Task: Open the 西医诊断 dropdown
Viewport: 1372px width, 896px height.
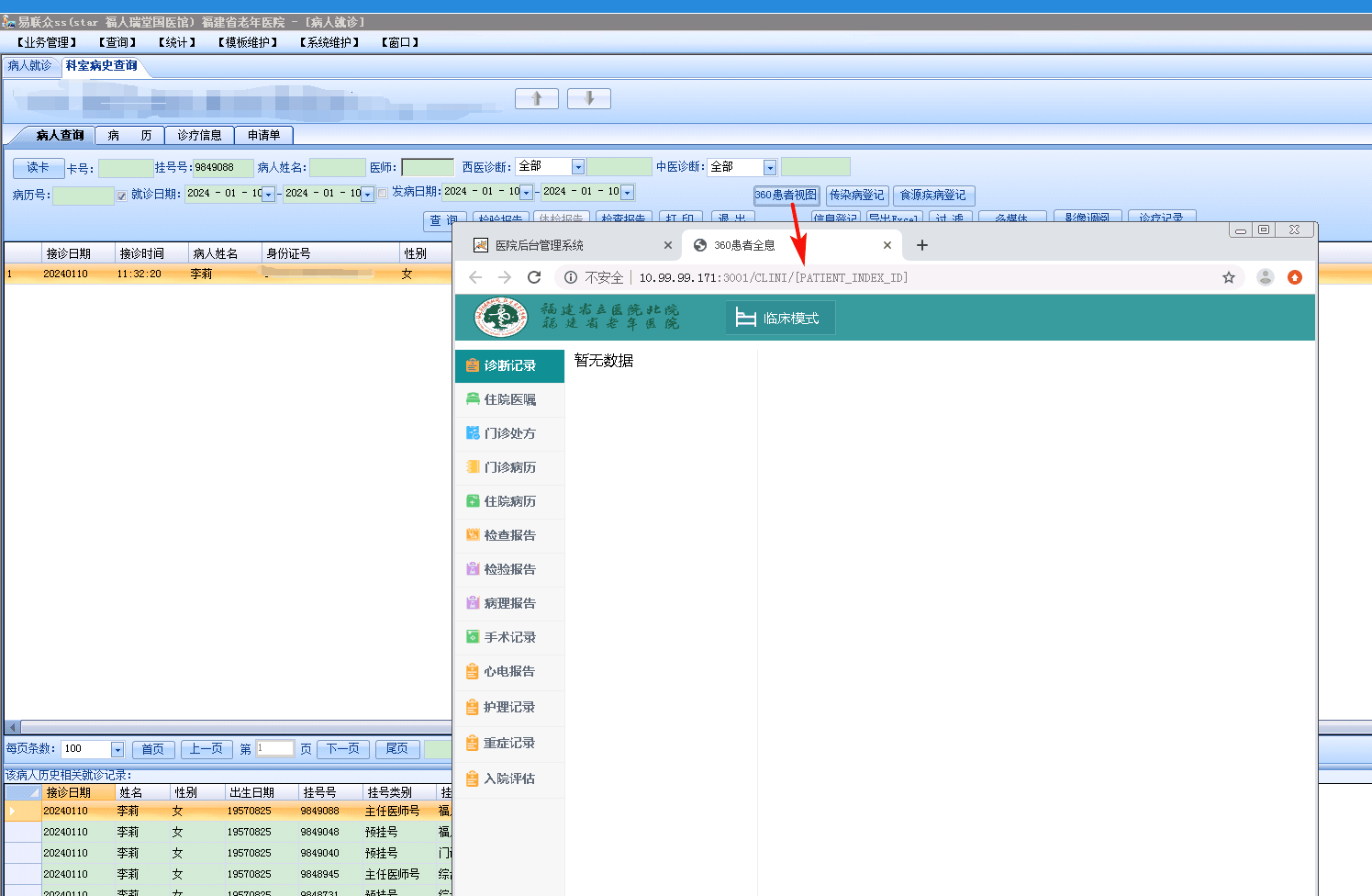Action: coord(578,166)
